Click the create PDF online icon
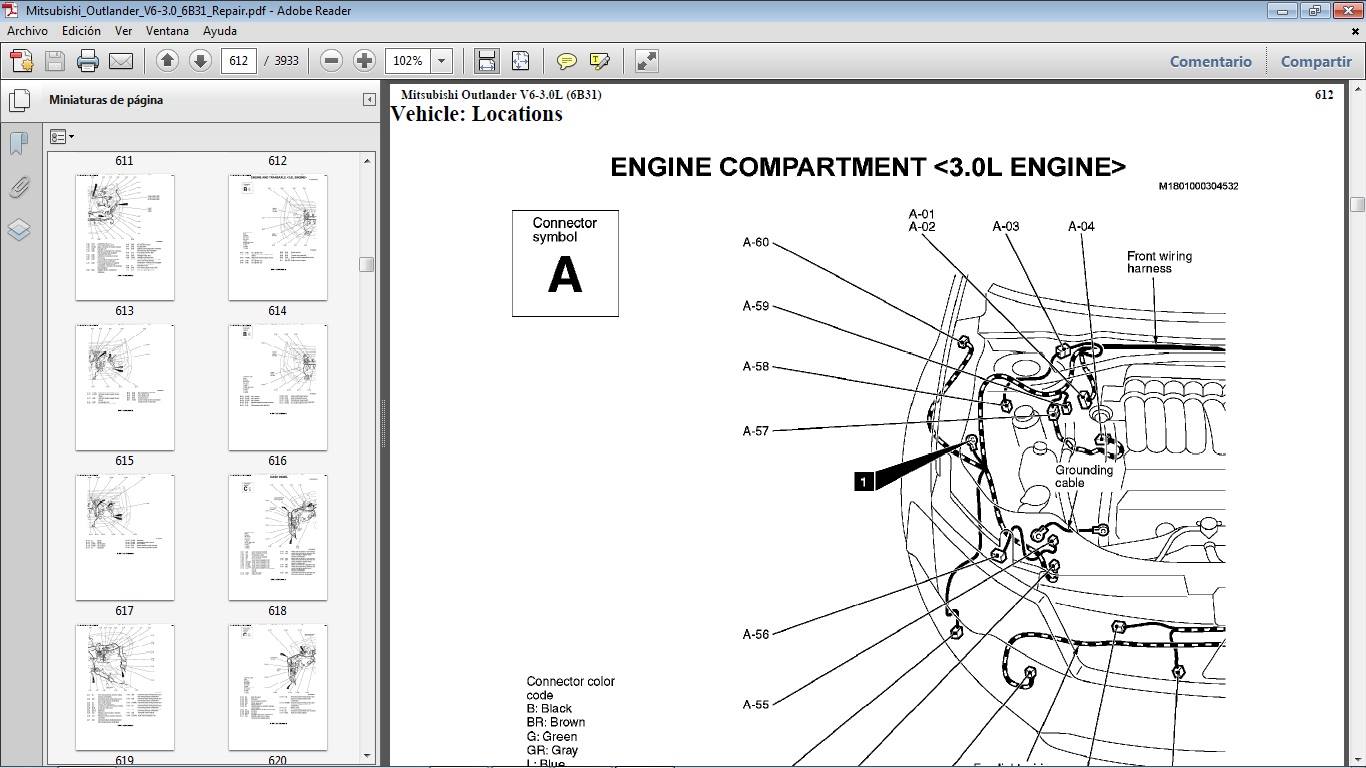 tap(22, 61)
